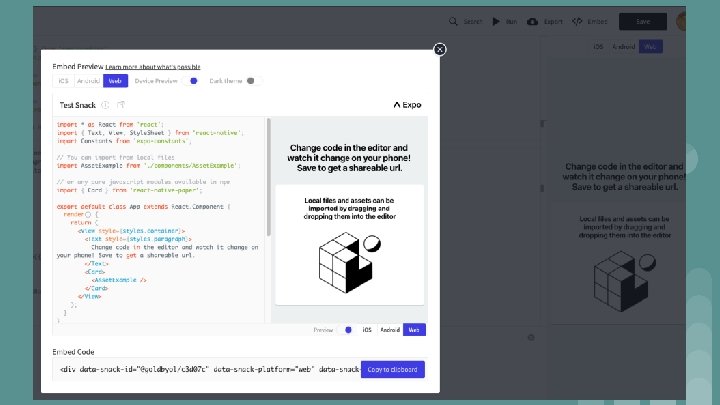The image size is (720, 405).
Task: Click inside the embedded code editor
Action: click(158, 219)
